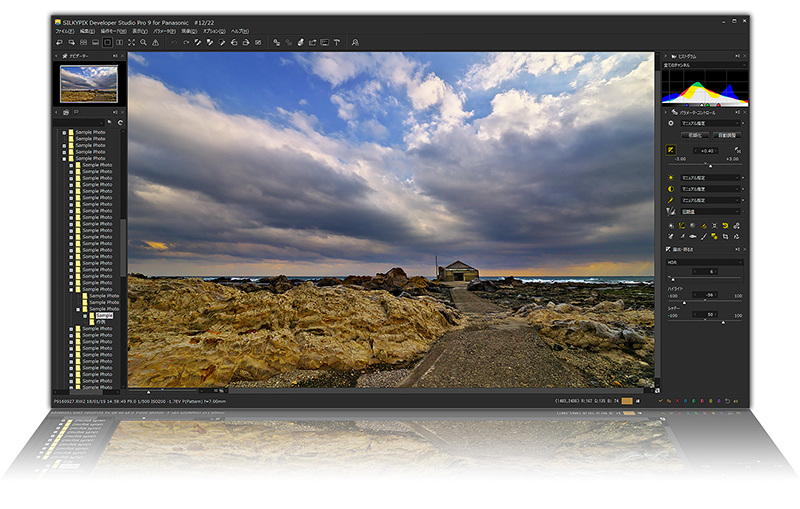Select the brush sub-control icon

(704, 236)
